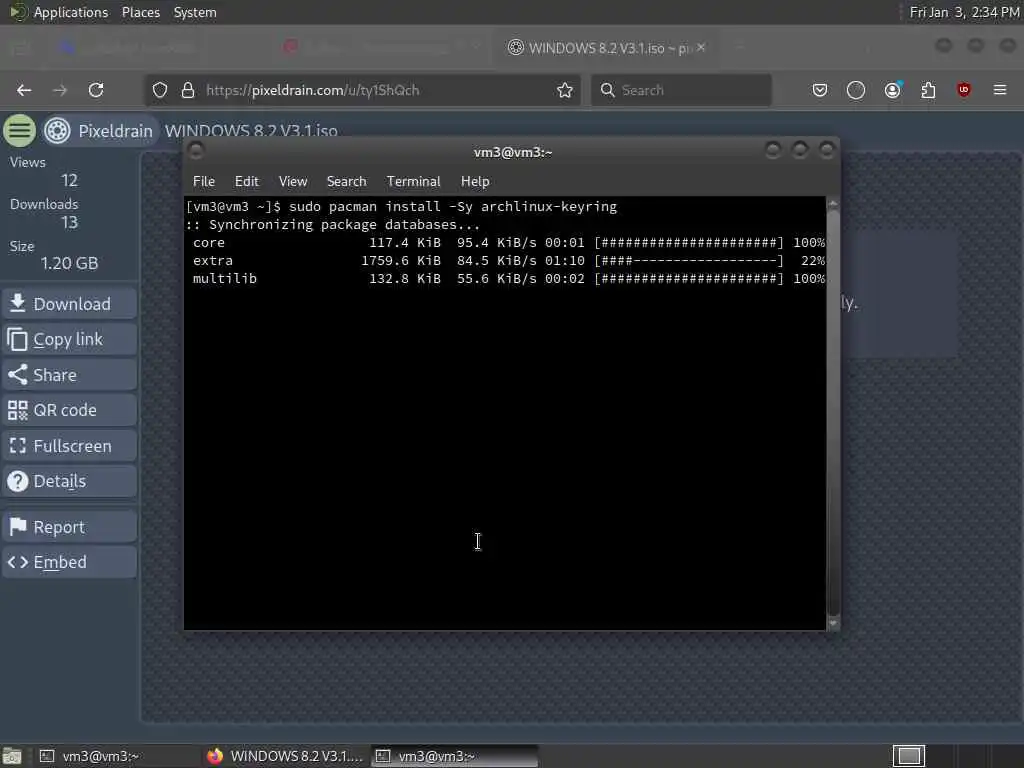Open the System menu in top panel
Image resolution: width=1024 pixels, height=768 pixels.
(195, 12)
